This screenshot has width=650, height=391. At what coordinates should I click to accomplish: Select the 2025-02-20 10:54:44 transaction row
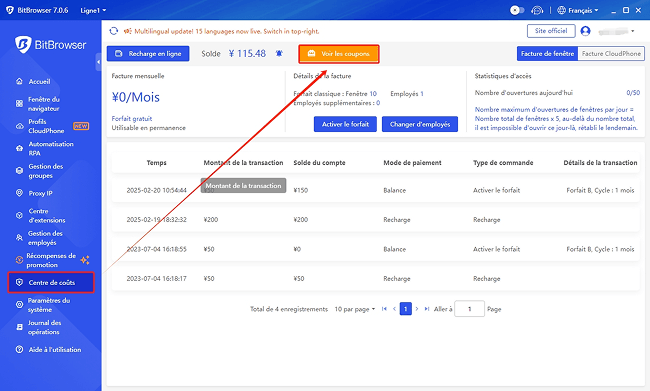click(x=375, y=190)
